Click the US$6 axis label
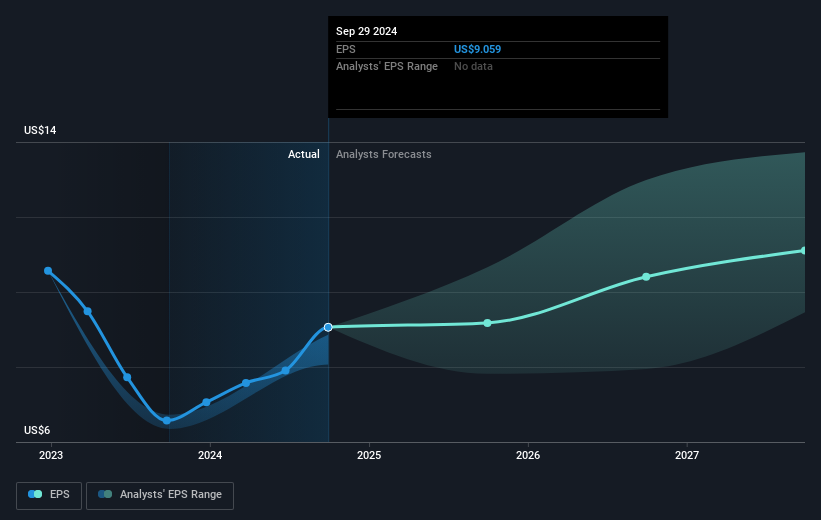Viewport: 821px width, 520px height. [x=37, y=430]
